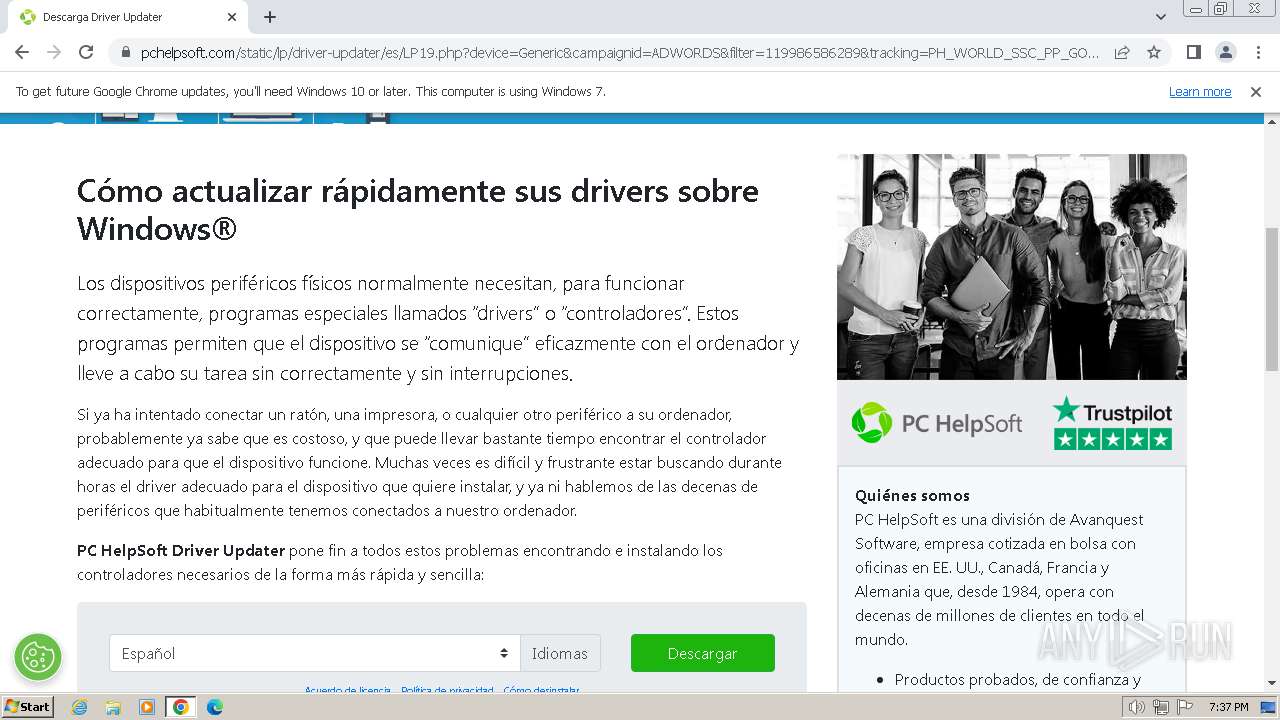Click the Quiénes somos heading
The width and height of the screenshot is (1280, 720).
point(912,495)
